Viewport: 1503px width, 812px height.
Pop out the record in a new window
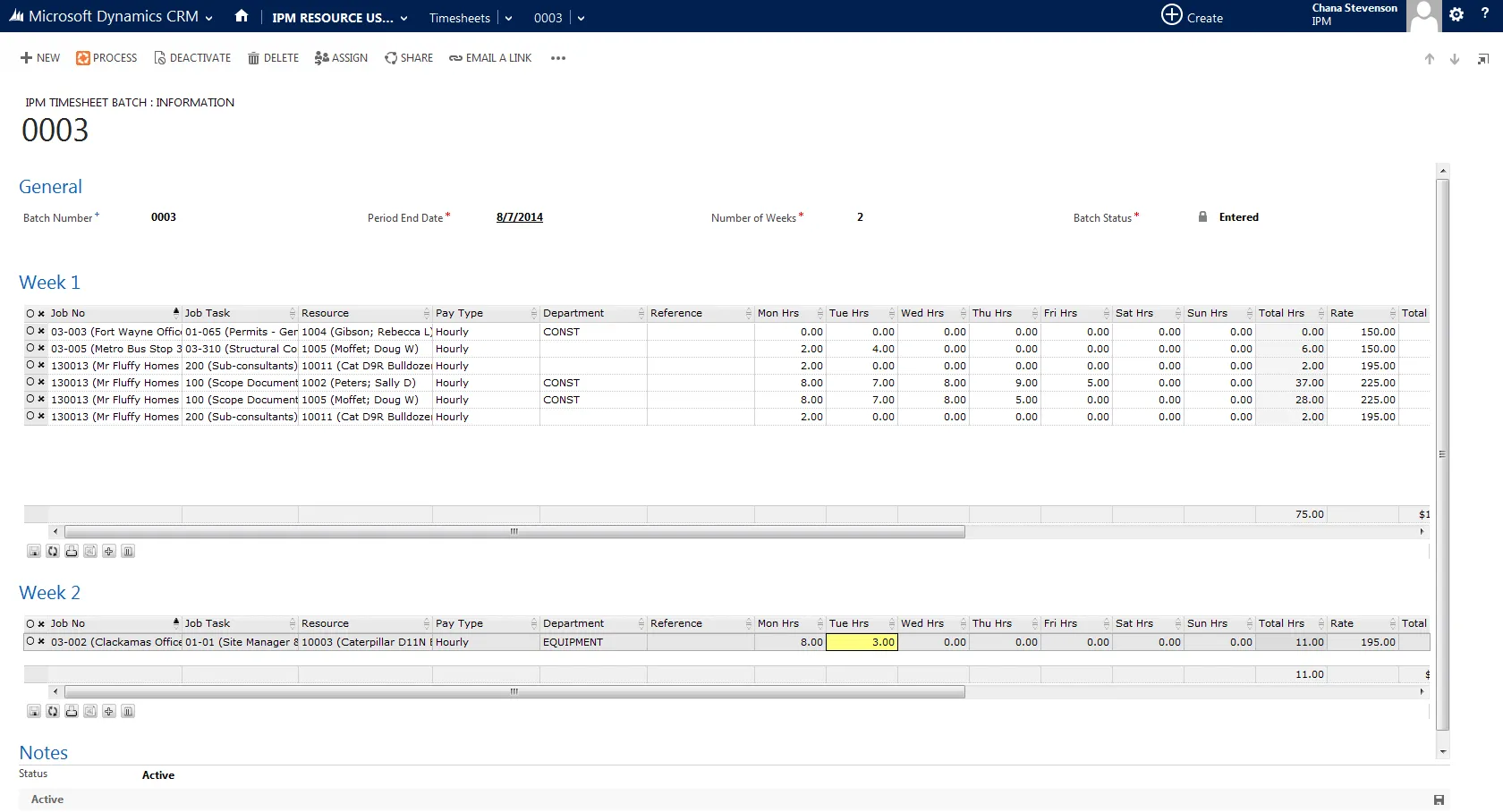(1482, 58)
